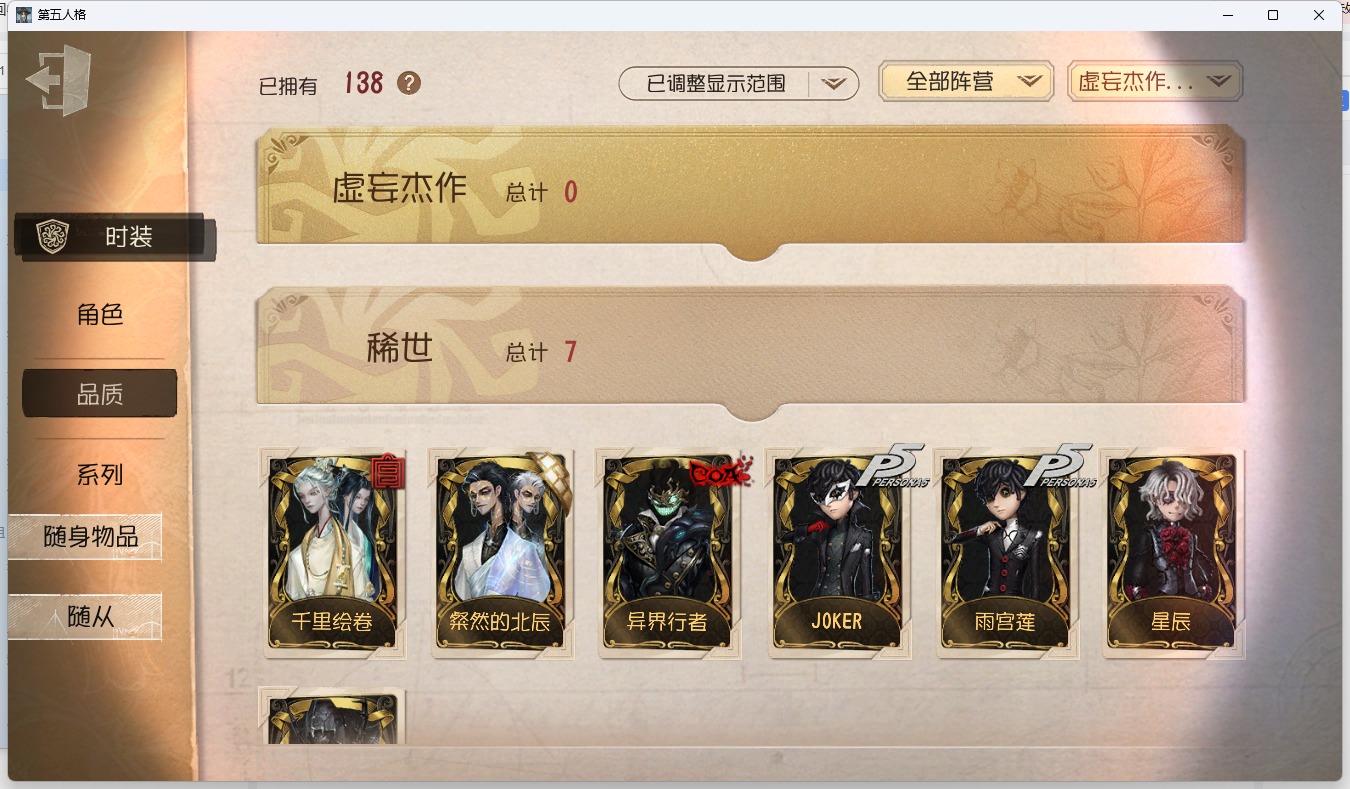Open the 虚妄杰作 quality filter dropdown
Image resolution: width=1350 pixels, height=789 pixels.
1155,82
